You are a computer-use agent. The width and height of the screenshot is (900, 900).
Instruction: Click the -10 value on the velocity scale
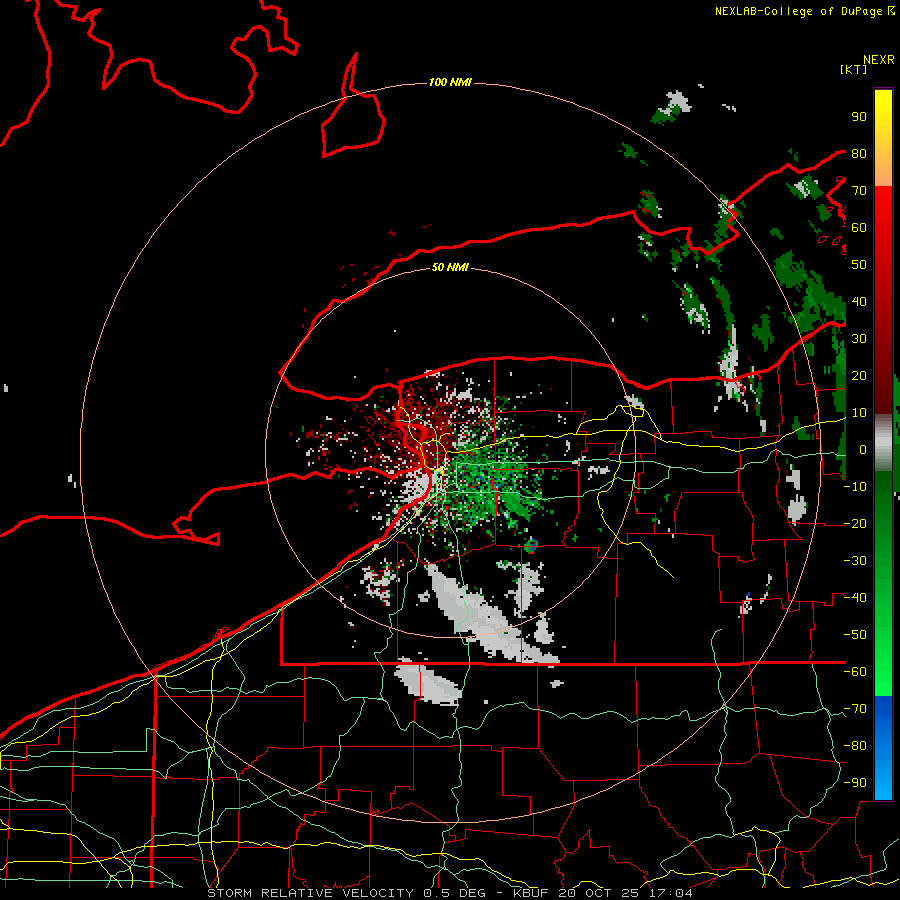[x=855, y=487]
